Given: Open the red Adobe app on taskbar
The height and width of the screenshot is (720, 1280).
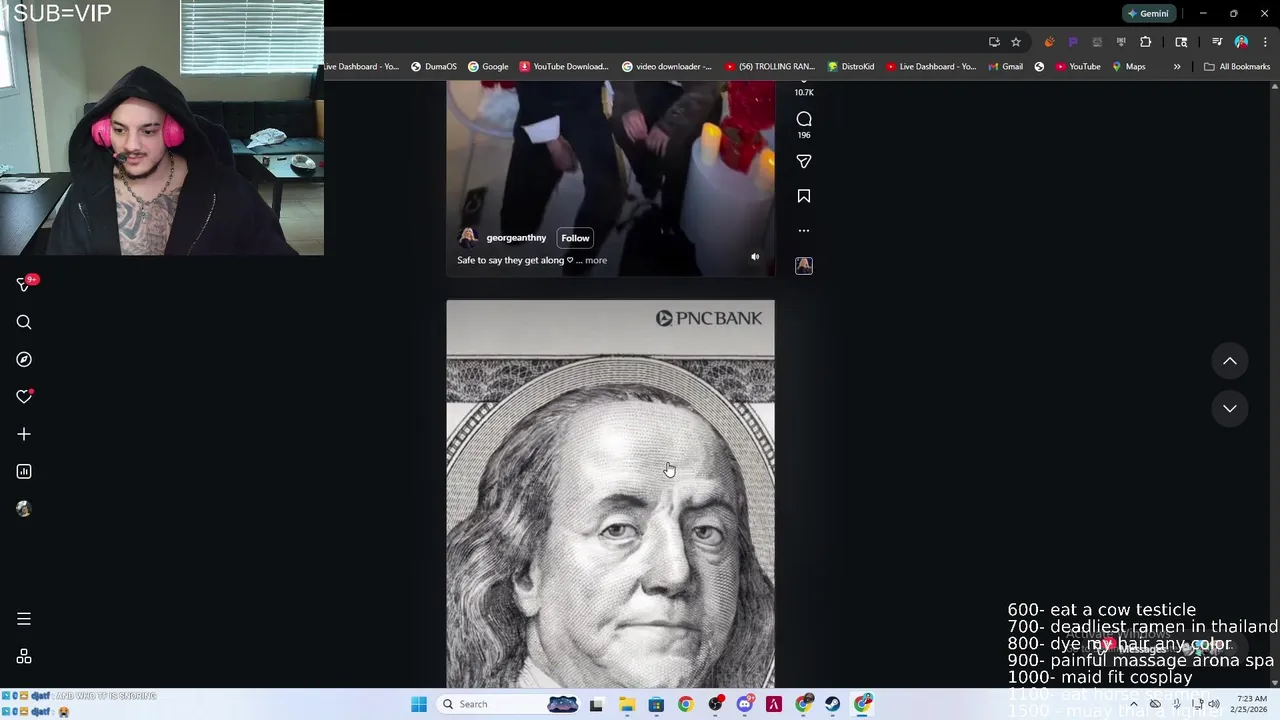Looking at the screenshot, I should 774,704.
